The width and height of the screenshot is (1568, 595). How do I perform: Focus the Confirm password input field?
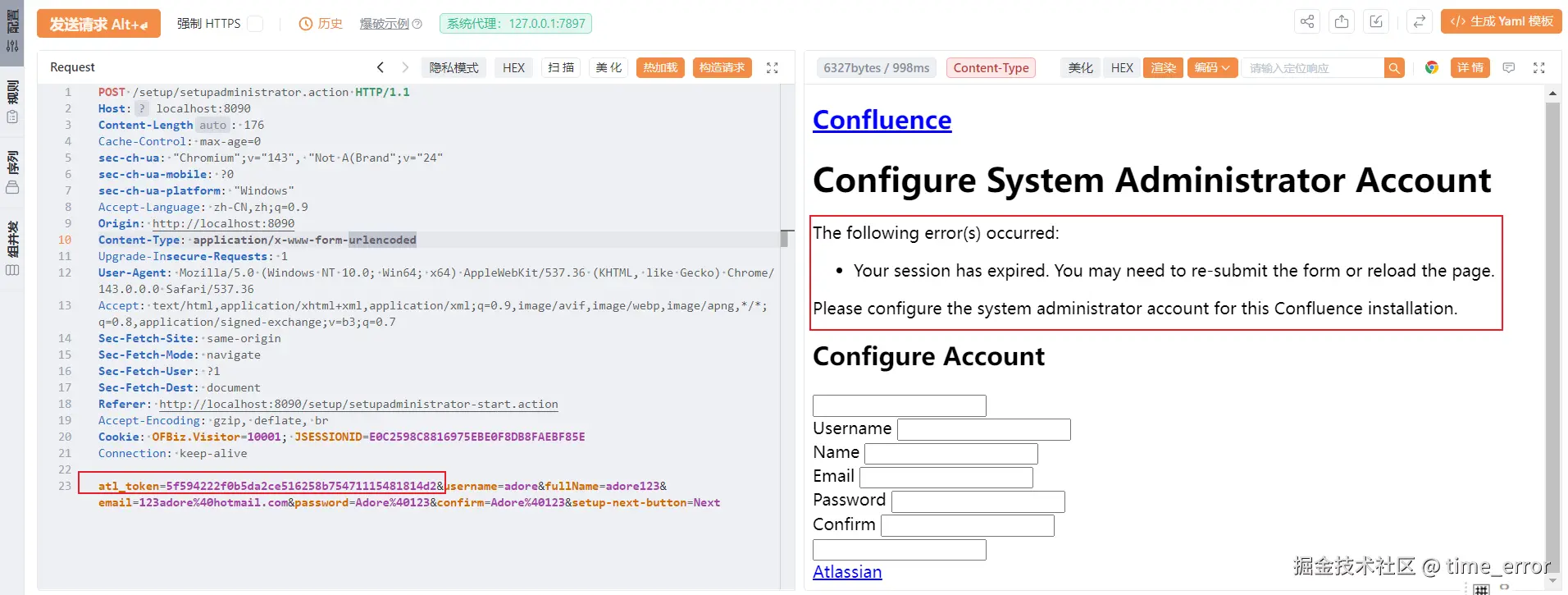968,525
